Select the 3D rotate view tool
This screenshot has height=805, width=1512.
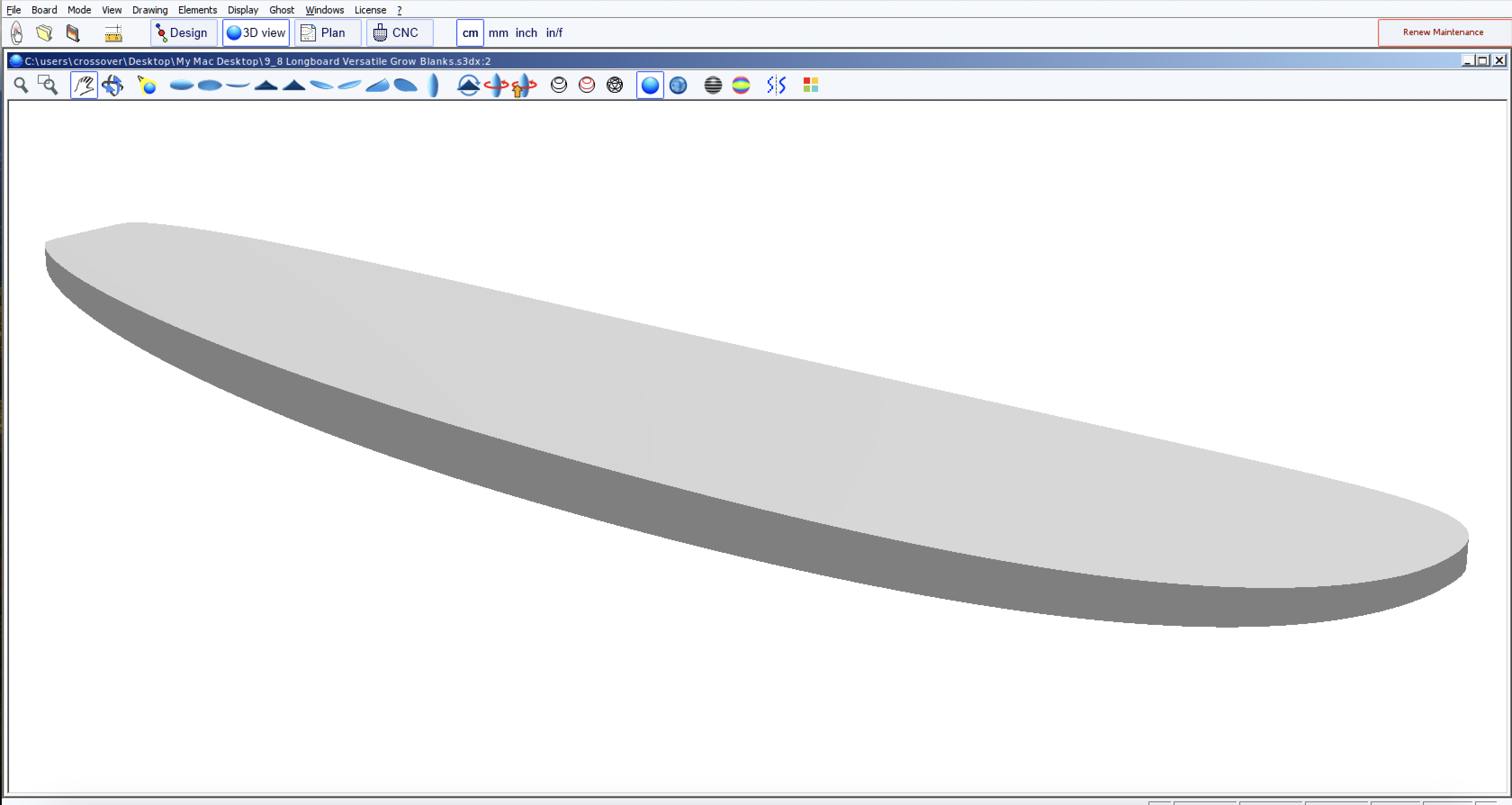tap(112, 86)
